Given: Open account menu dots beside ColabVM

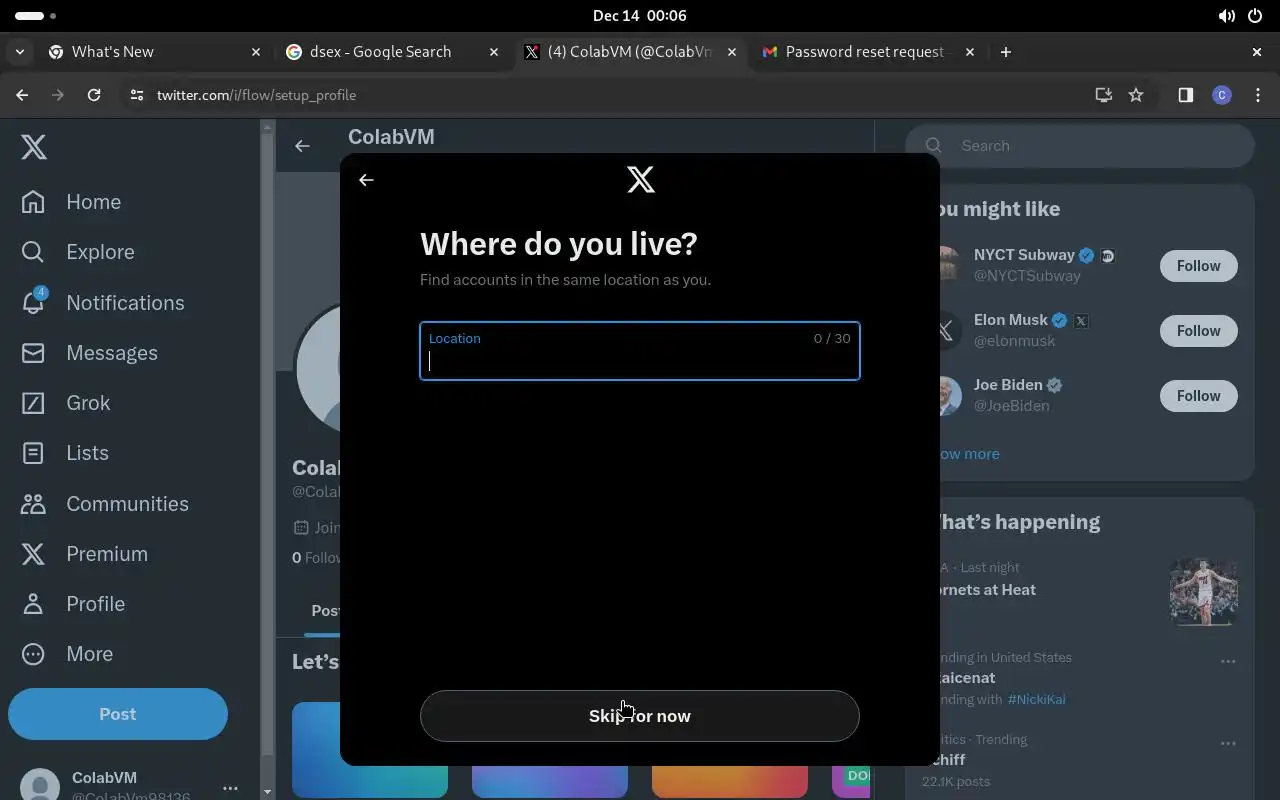Looking at the screenshot, I should tap(230, 788).
